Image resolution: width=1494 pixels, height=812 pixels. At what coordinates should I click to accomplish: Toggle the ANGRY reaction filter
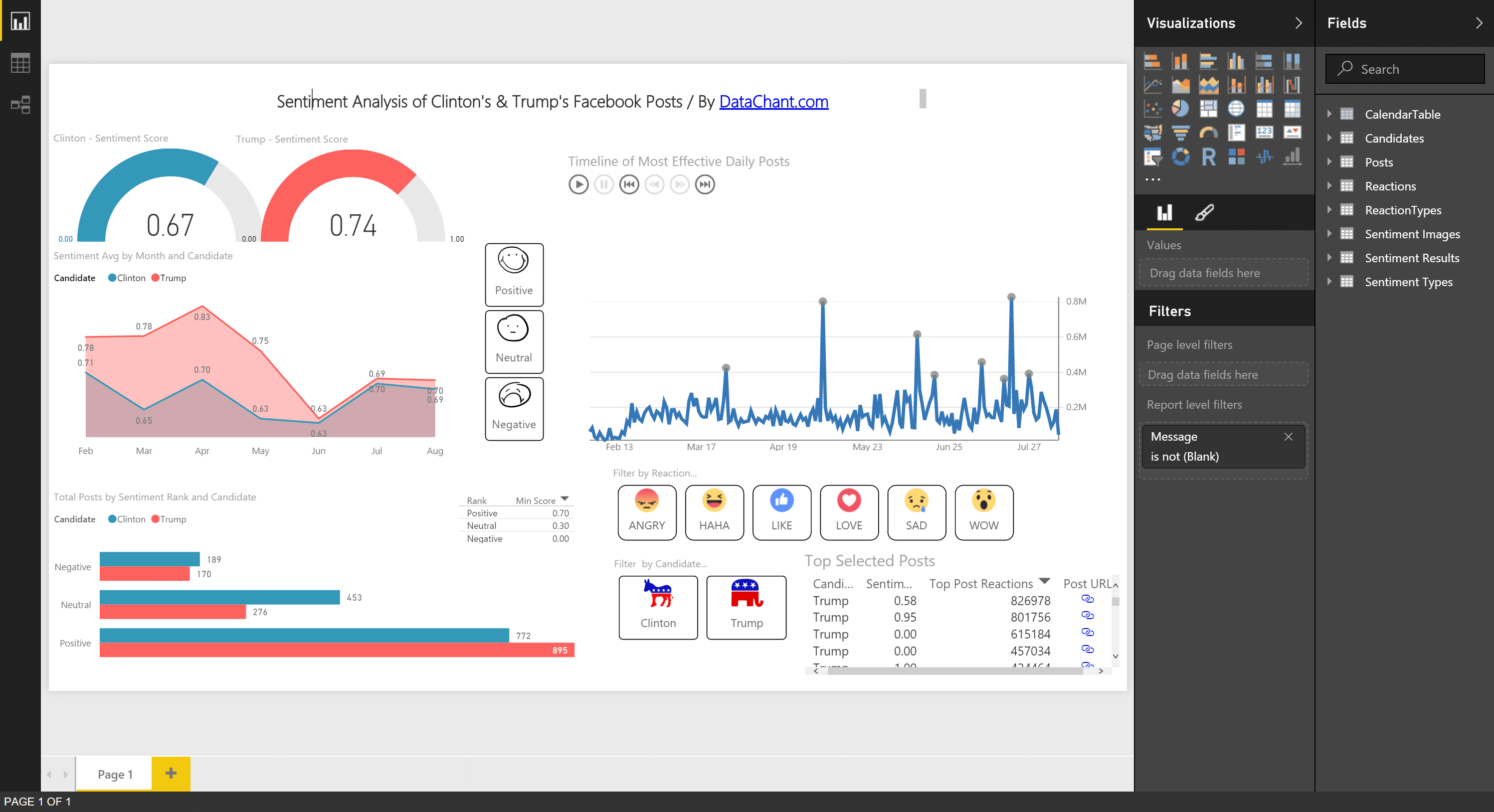[x=646, y=512]
